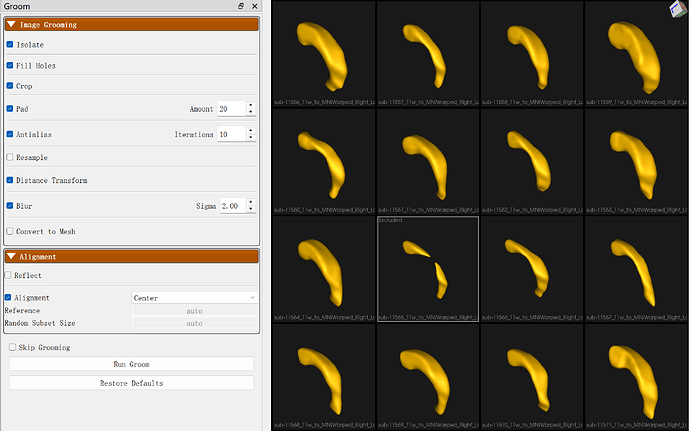Select the Excluded shape sub-11565

[x=428, y=269]
